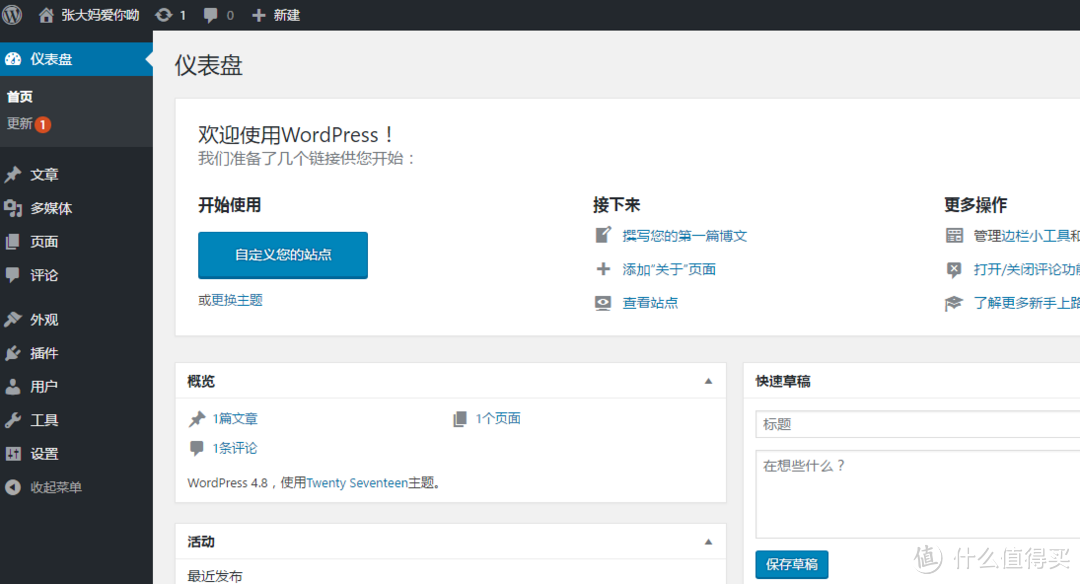Viewport: 1080px width, 584px height.
Task: Open the comments bubble in admin bar
Action: (x=211, y=15)
